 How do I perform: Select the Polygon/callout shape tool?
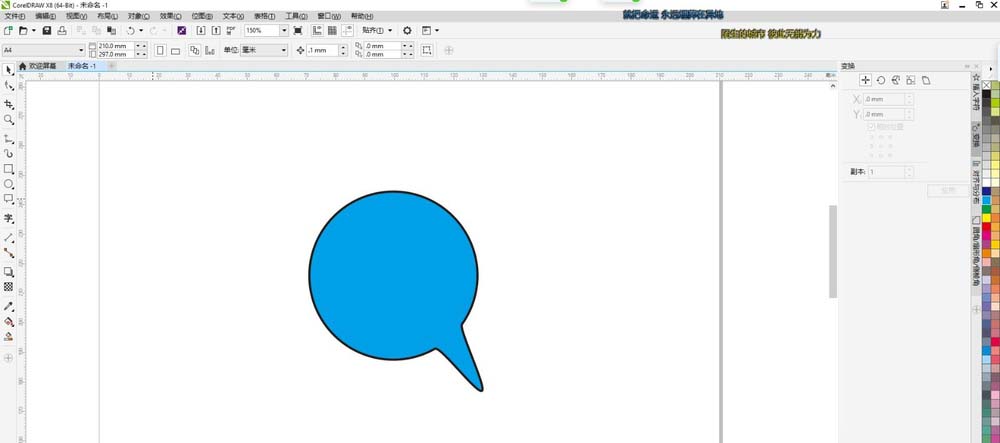pyautogui.click(x=8, y=199)
